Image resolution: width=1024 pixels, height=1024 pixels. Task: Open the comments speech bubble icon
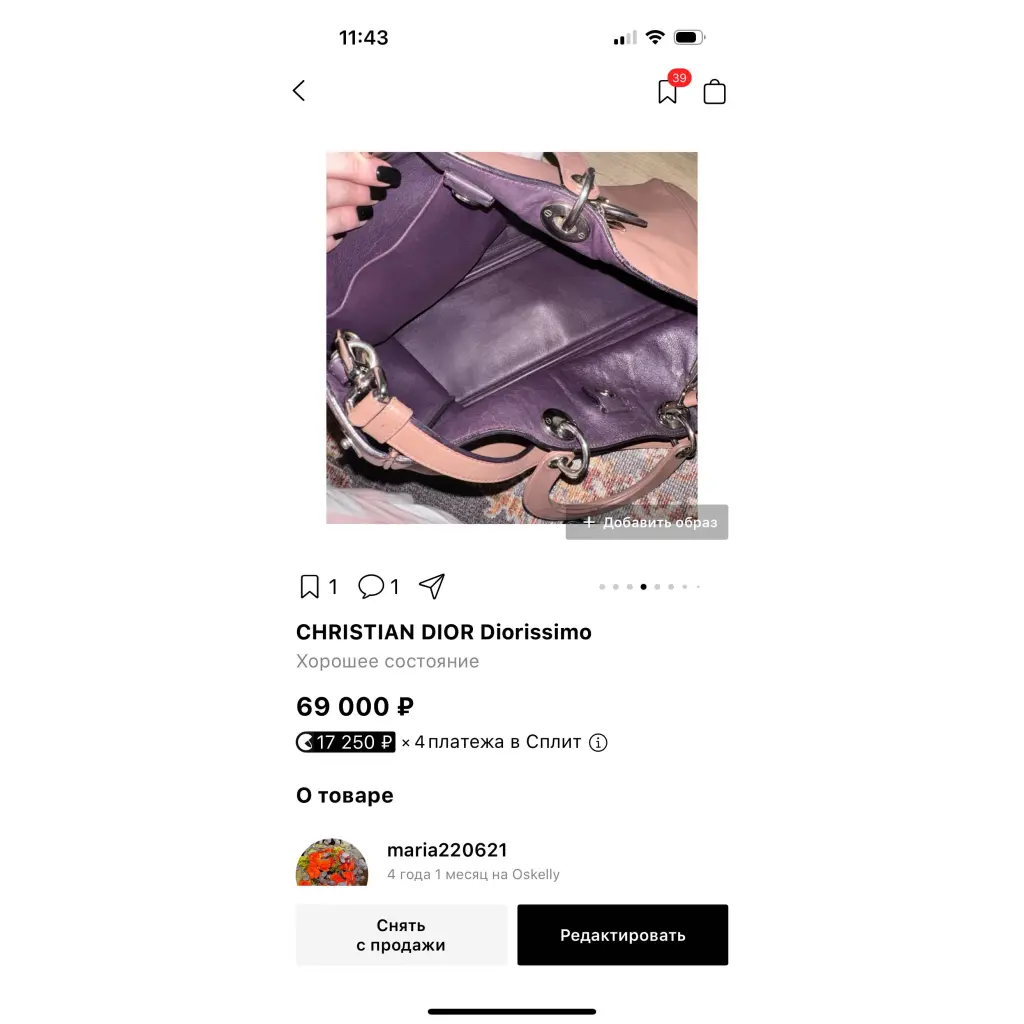[x=371, y=586]
